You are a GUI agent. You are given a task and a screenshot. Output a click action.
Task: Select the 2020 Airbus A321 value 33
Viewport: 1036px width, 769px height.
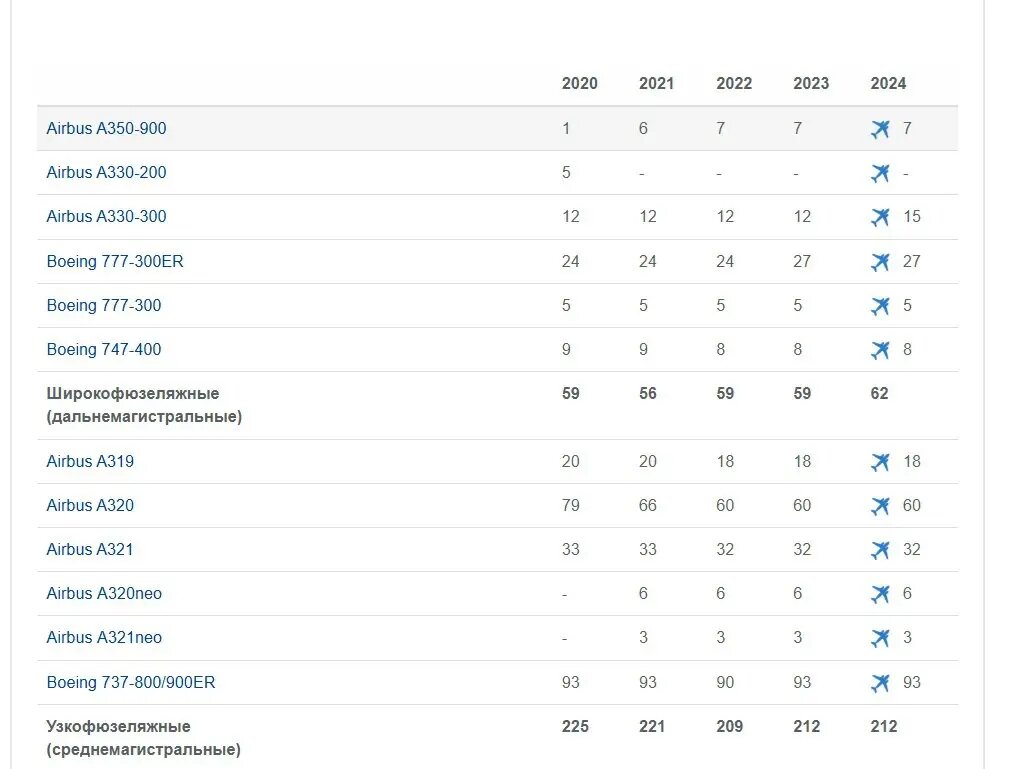tap(570, 550)
